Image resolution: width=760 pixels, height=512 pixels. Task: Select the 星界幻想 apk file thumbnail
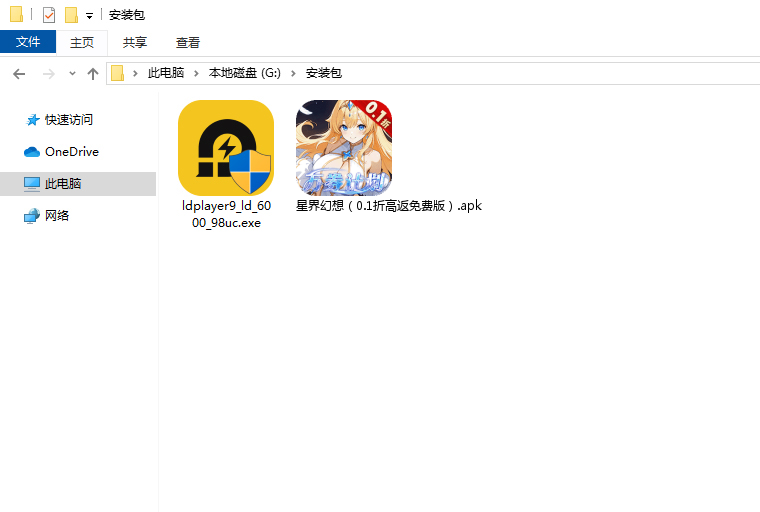[343, 148]
